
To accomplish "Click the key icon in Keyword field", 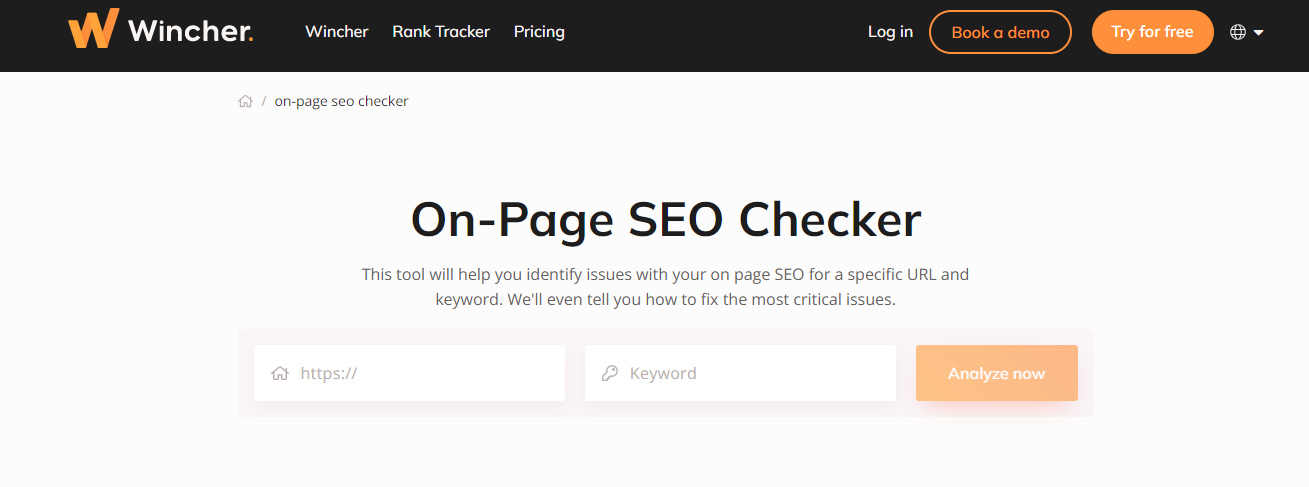I will click(609, 373).
